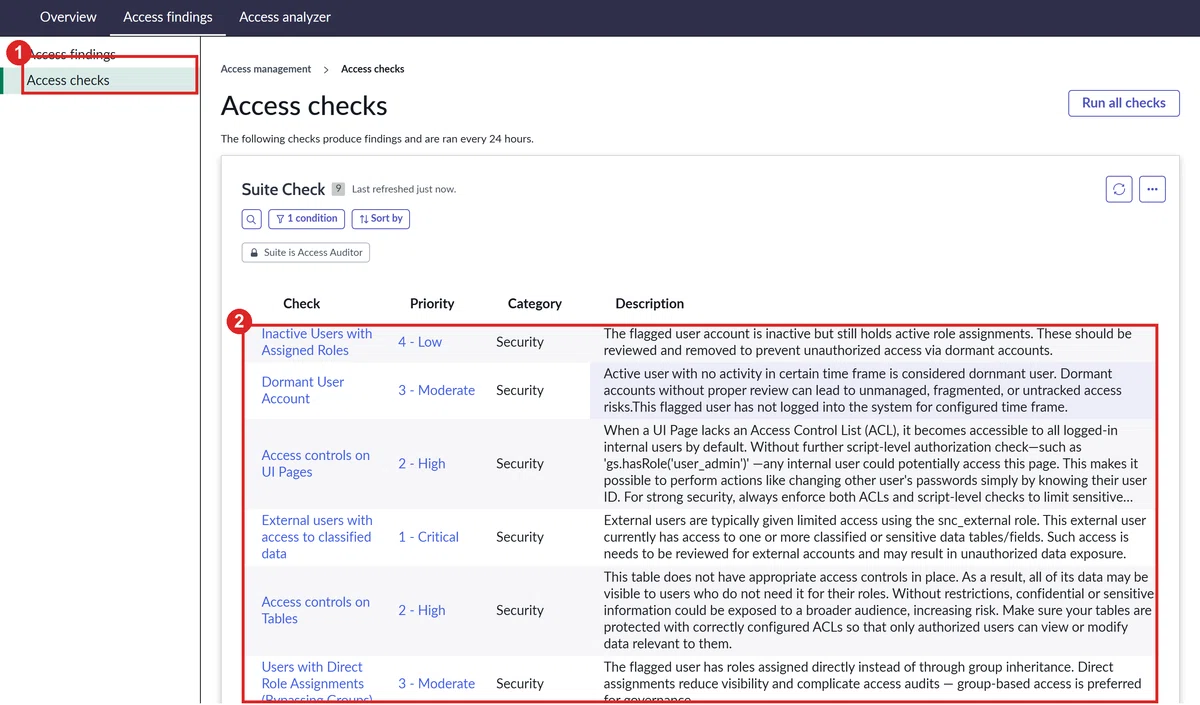Click the record count badge '9' beside Suite Check
This screenshot has width=1200, height=705.
pyautogui.click(x=338, y=189)
